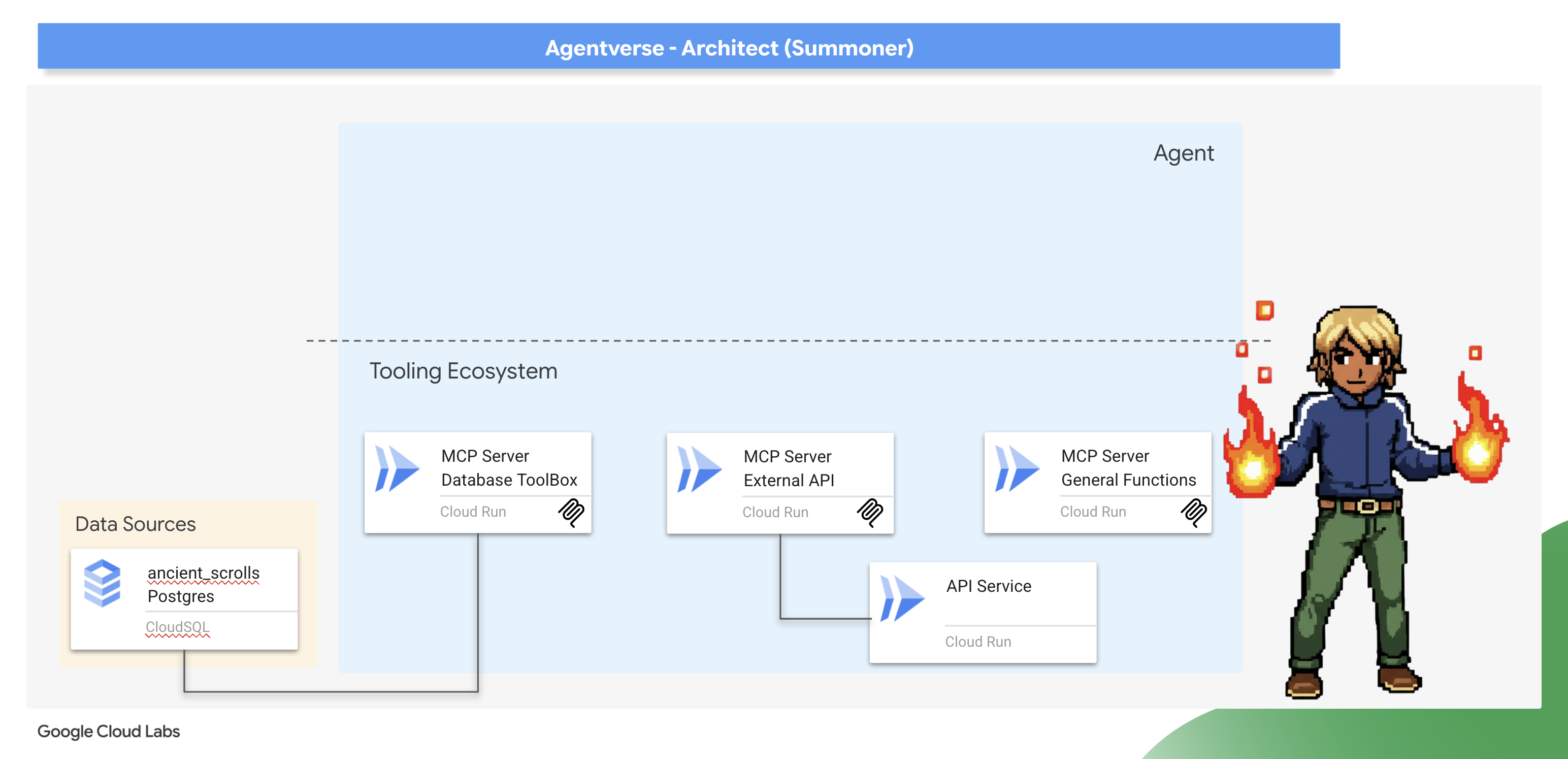Click the MCP Server Database ToolBox title
Screen dimensions: 1568x759
pos(509,468)
